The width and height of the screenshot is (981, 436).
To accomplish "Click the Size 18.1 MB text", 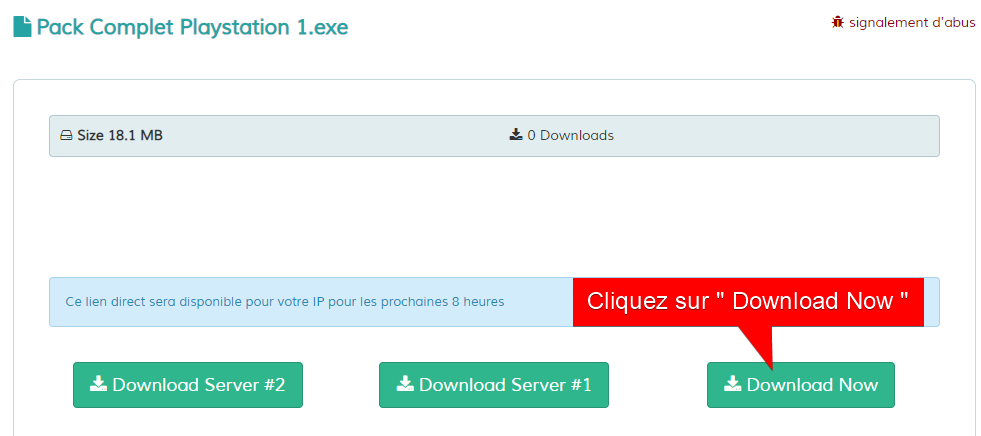I will tap(120, 135).
